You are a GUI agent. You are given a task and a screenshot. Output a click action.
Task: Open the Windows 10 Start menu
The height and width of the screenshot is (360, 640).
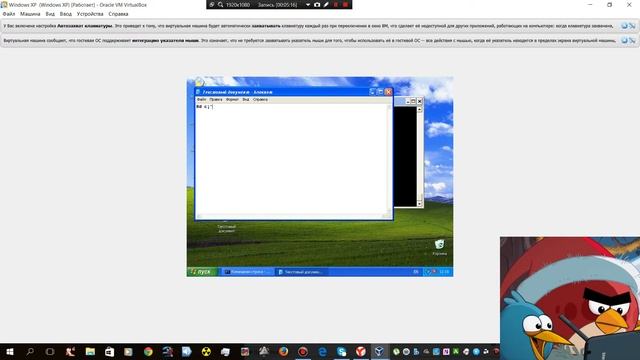[x=10, y=351]
